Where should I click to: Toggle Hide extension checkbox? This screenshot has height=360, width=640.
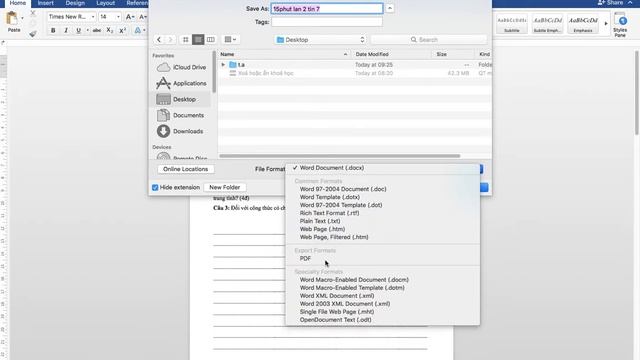click(x=155, y=187)
